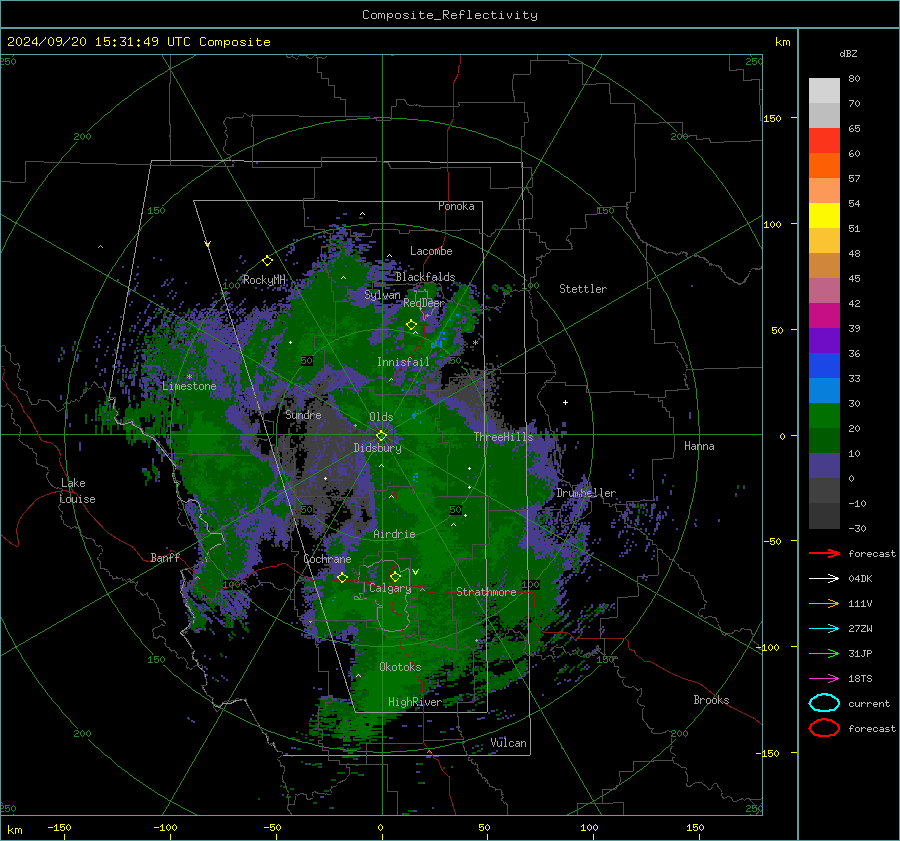Click the red forecast arrow in legend

[824, 553]
